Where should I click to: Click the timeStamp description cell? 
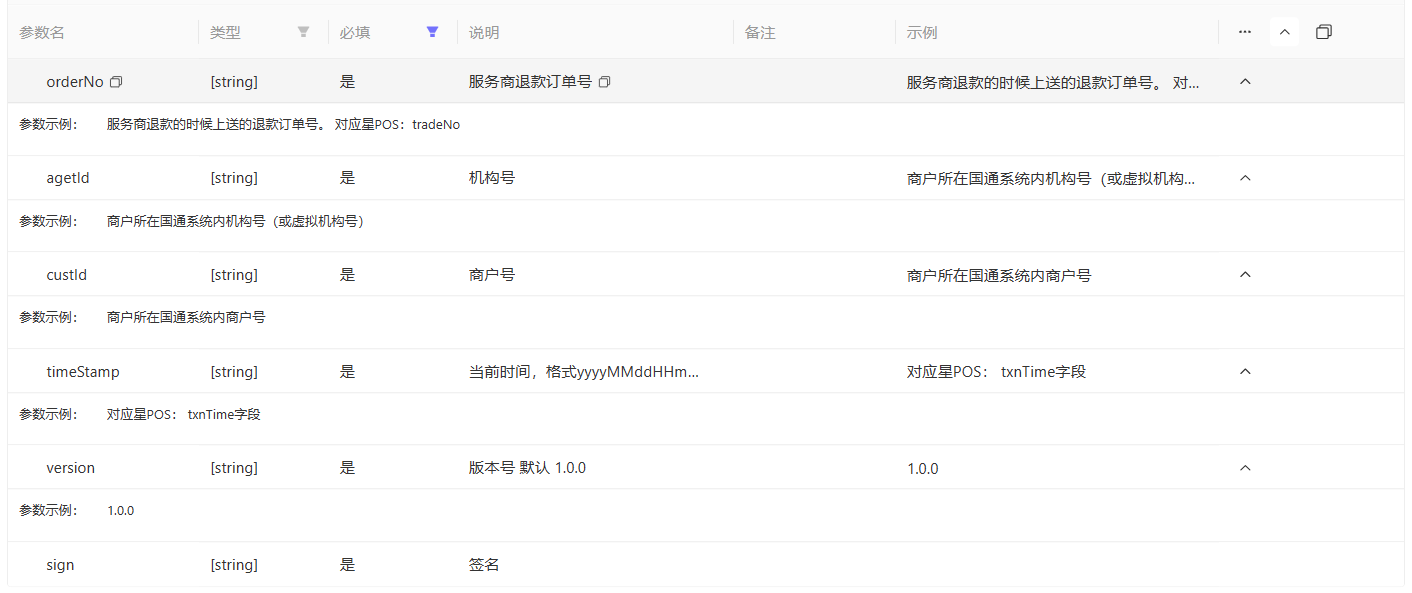coord(583,372)
